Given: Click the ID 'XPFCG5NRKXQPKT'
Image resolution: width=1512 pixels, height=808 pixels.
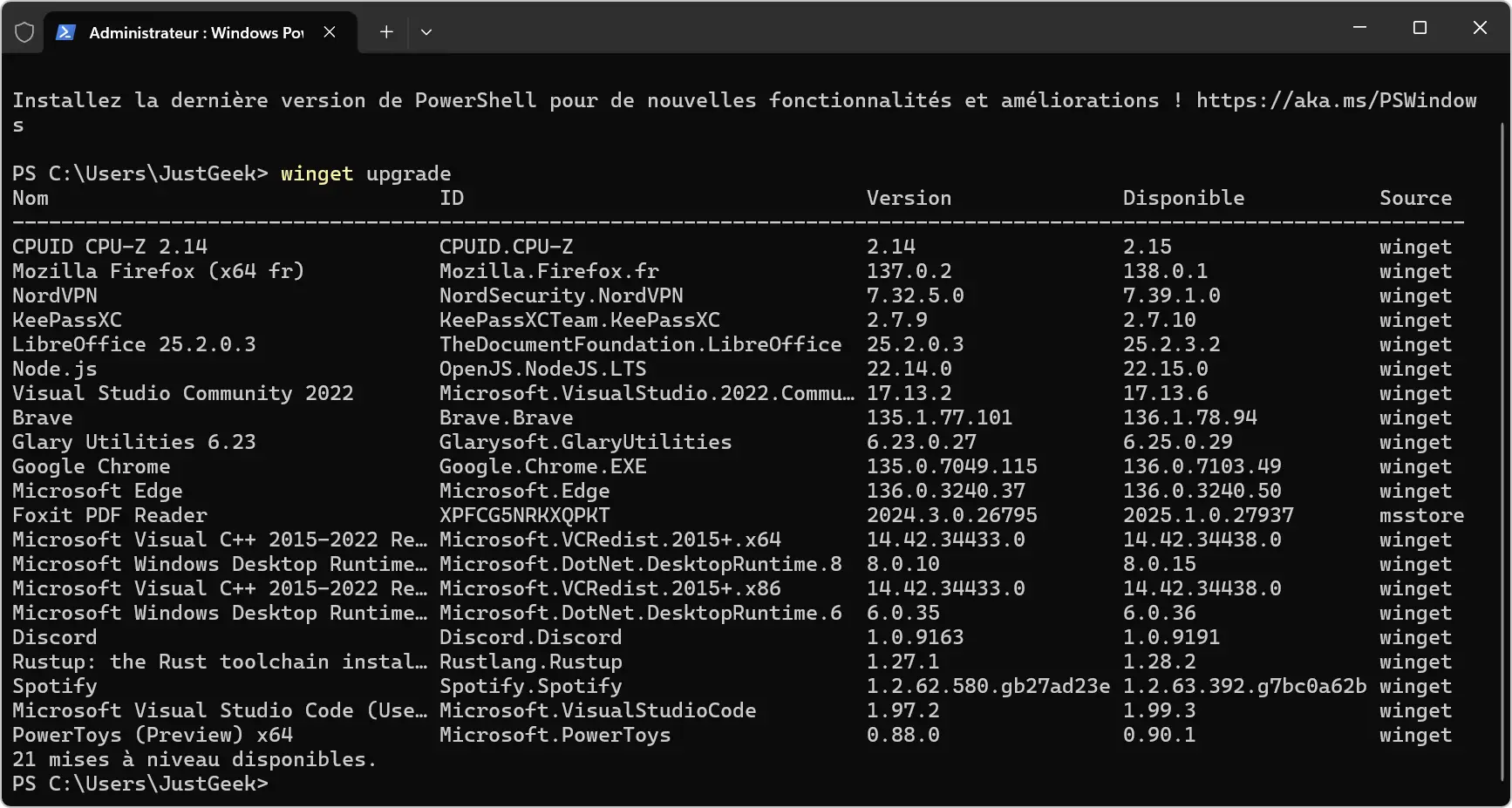Looking at the screenshot, I should [x=525, y=515].
